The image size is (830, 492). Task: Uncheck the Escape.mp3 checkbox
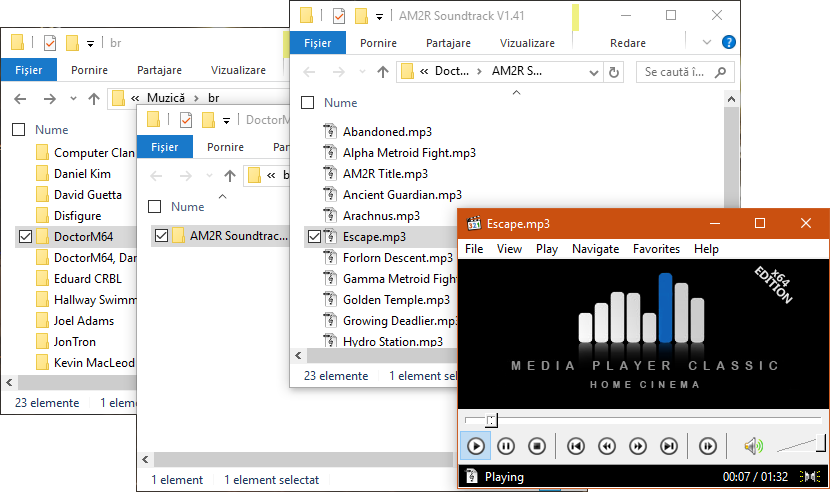click(314, 237)
